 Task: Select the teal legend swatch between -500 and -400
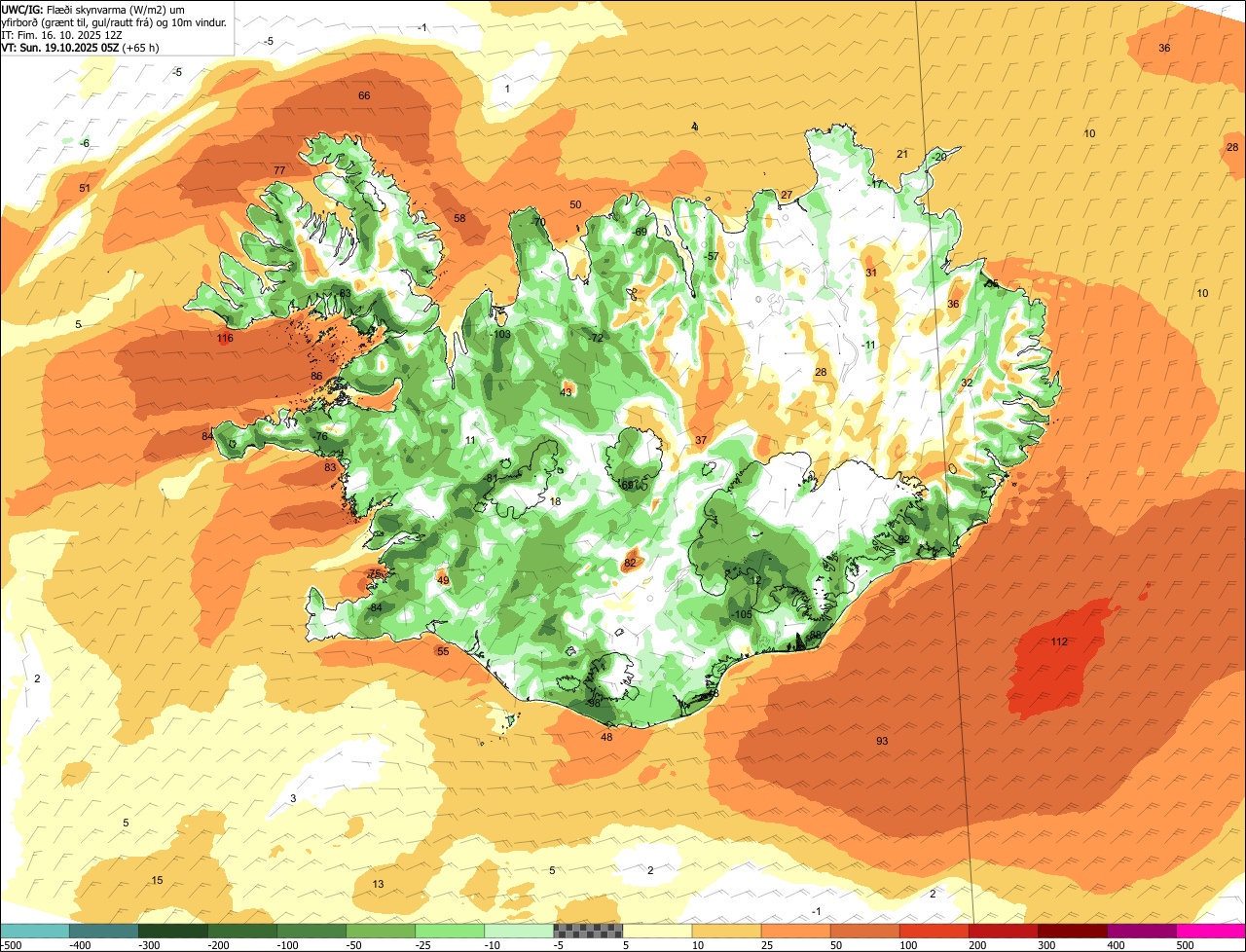(x=34, y=931)
